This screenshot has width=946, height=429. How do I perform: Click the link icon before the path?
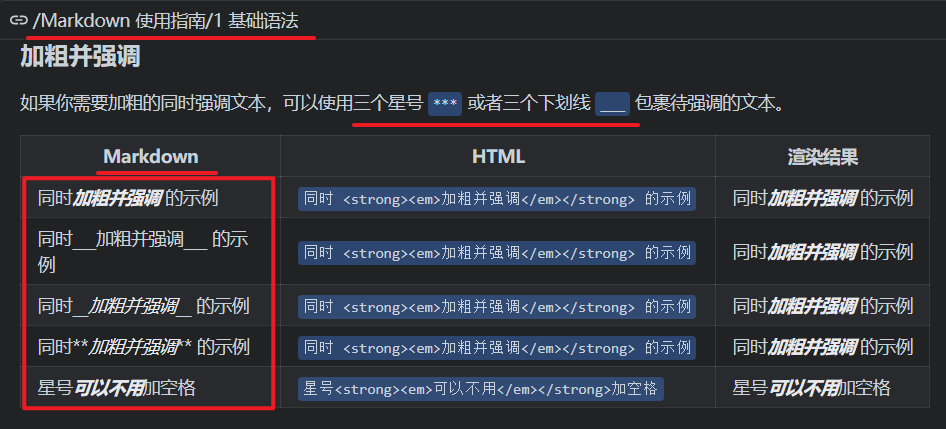coord(19,21)
